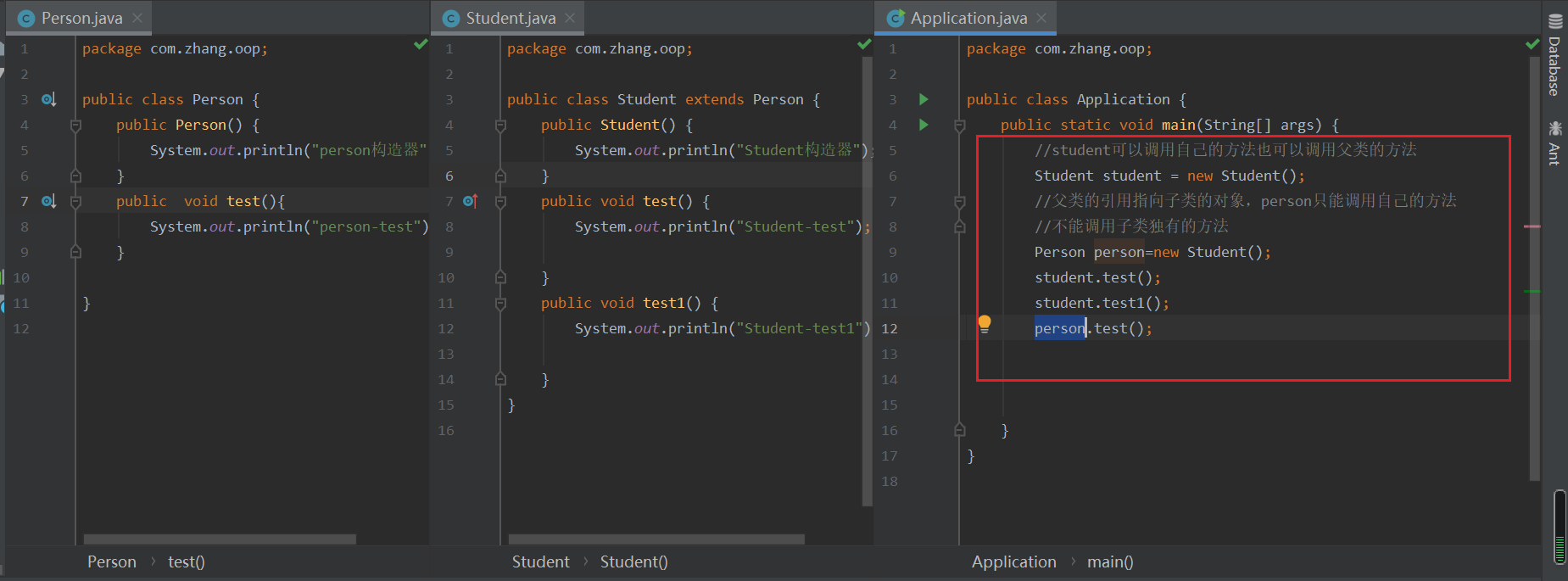
Task: Collapse the comment block fold marker at line 7
Action: coord(960,202)
